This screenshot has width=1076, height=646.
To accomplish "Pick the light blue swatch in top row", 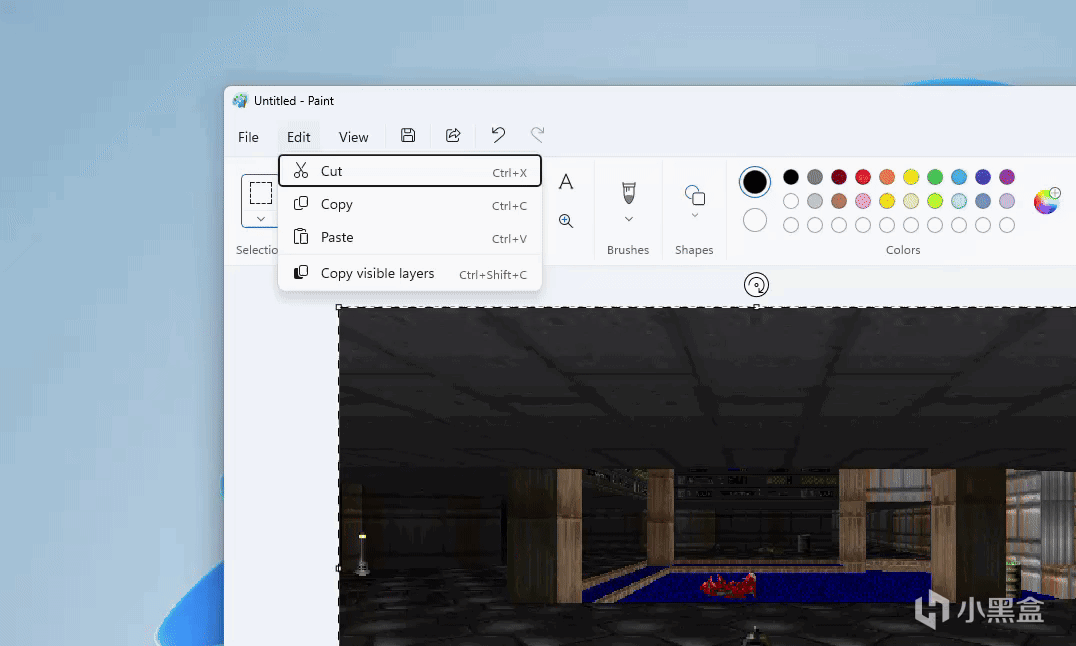I will (x=959, y=177).
